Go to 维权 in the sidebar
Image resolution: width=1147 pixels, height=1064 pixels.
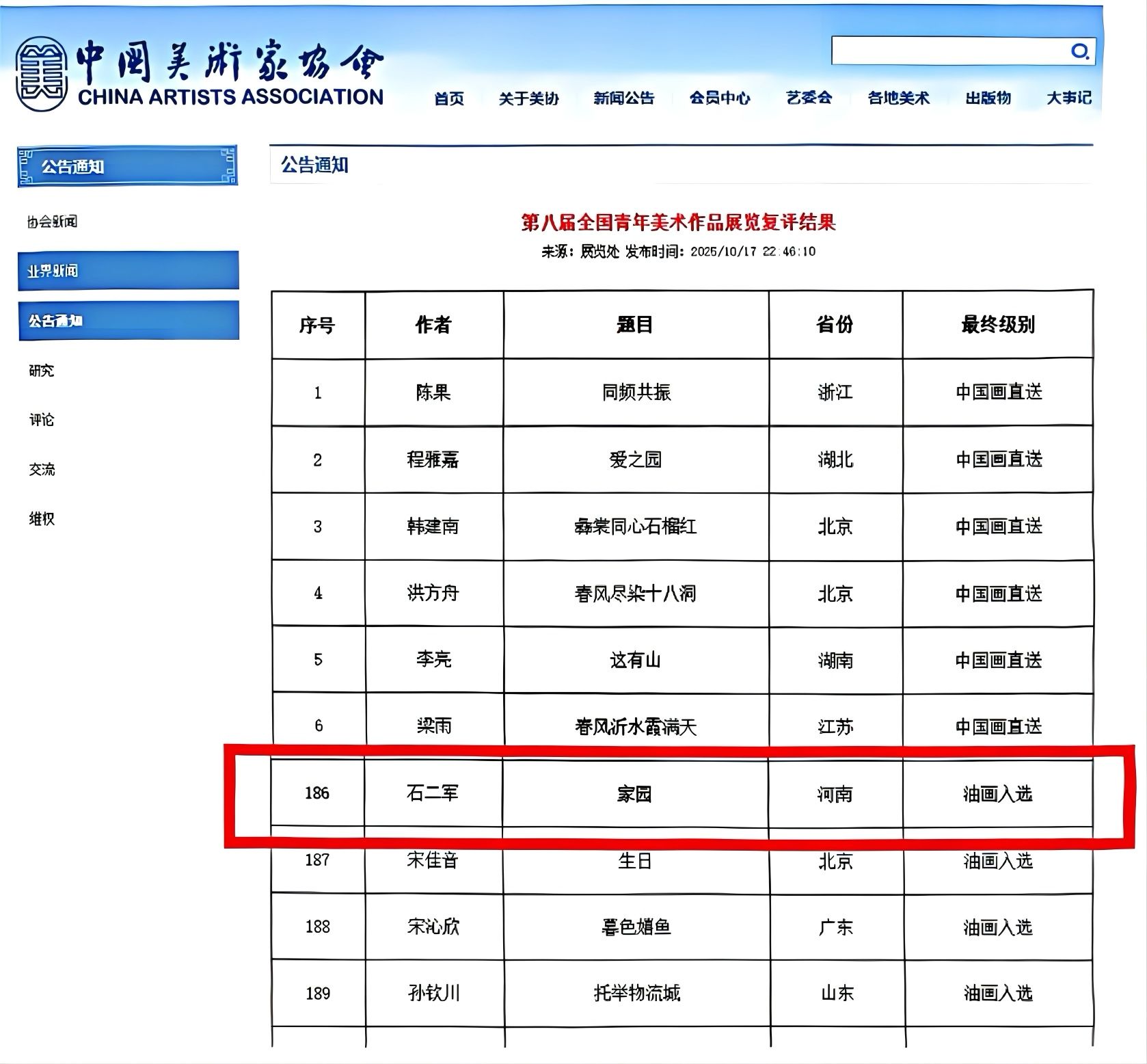click(x=42, y=519)
